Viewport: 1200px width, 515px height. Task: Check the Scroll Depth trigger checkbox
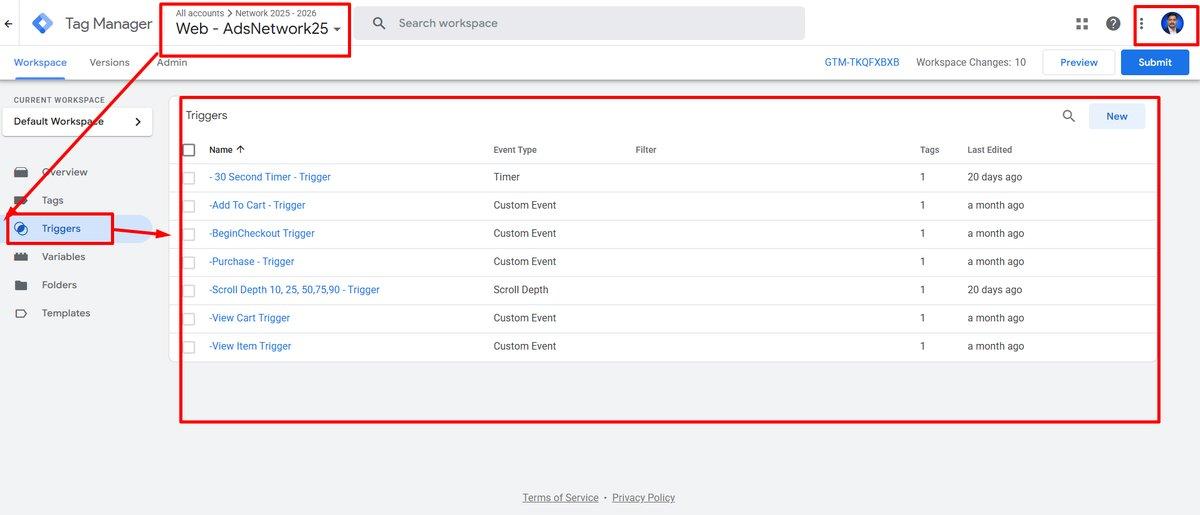[189, 290]
